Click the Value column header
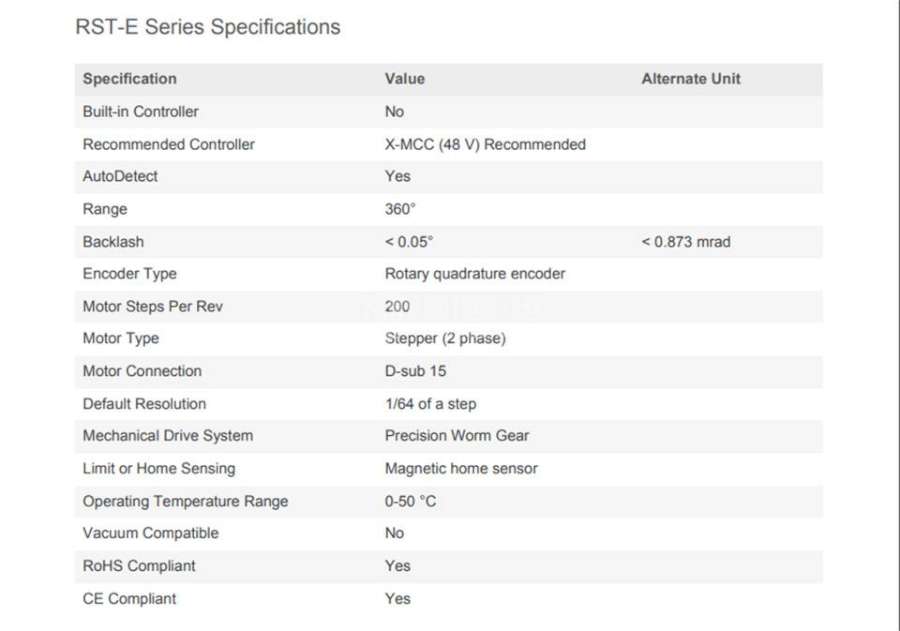 click(x=405, y=79)
